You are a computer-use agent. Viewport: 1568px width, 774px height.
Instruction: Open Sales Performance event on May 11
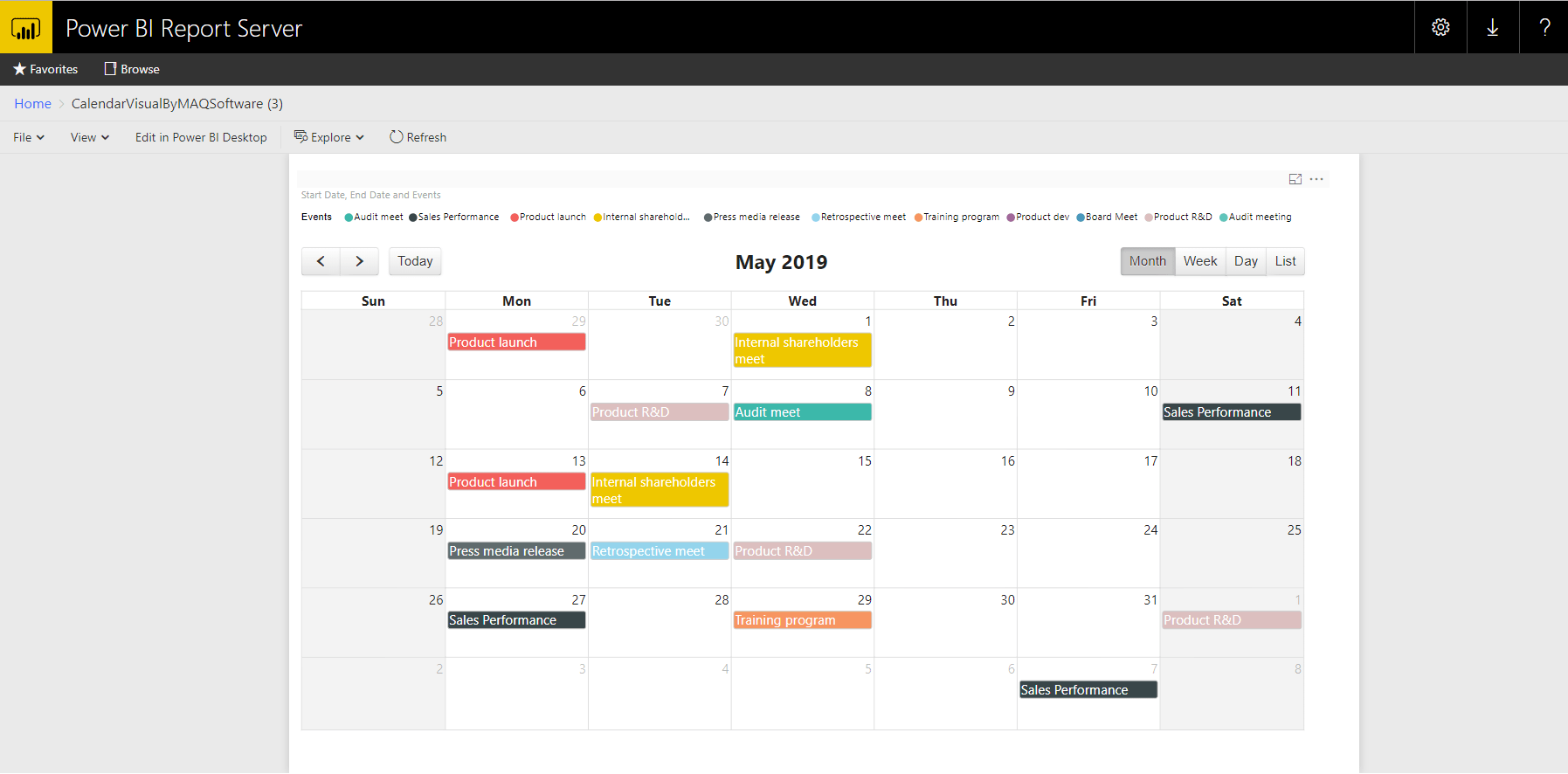[x=1232, y=412]
